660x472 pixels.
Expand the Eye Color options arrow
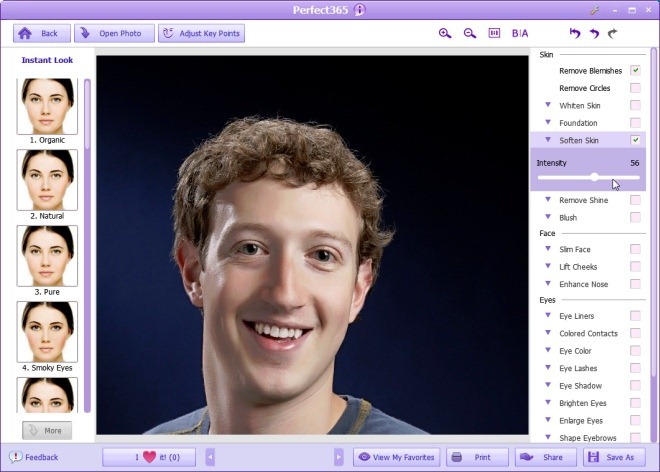[548, 350]
